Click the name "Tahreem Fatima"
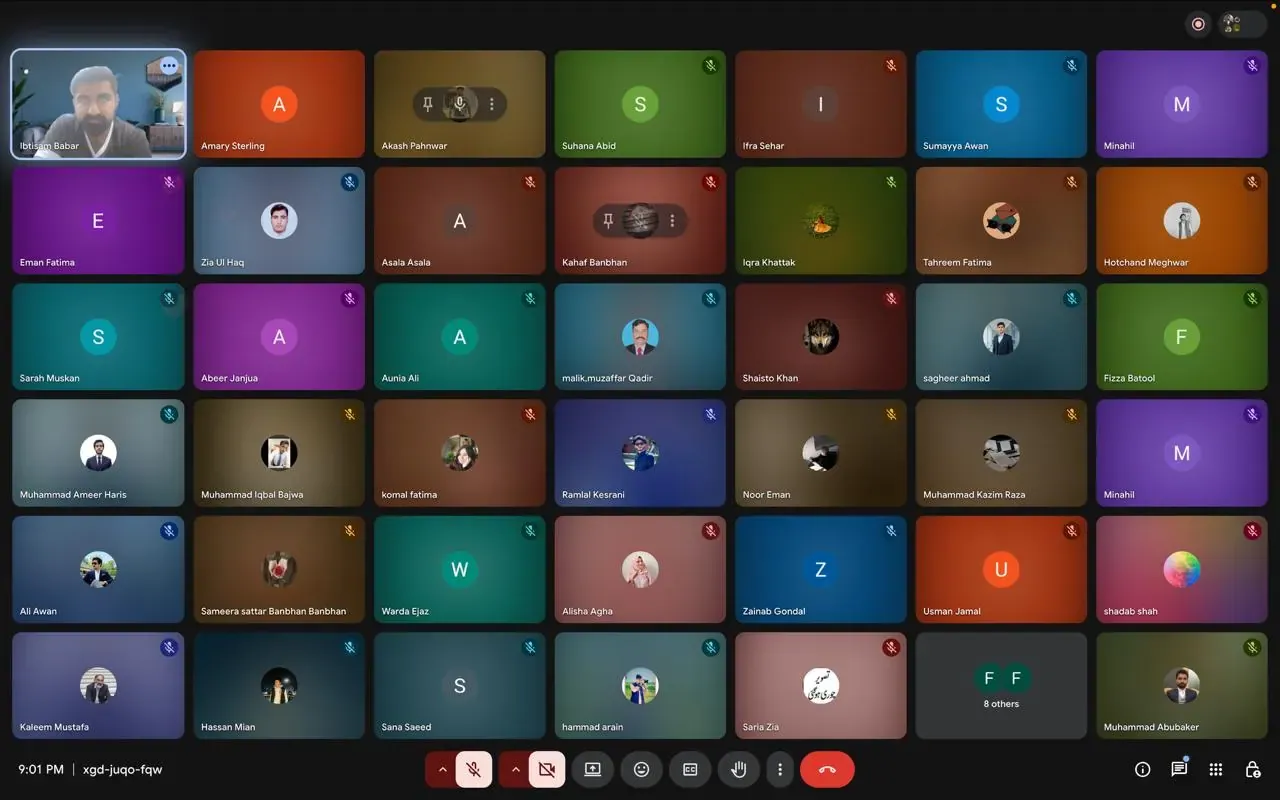Viewport: 1280px width, 800px height. click(x=957, y=262)
